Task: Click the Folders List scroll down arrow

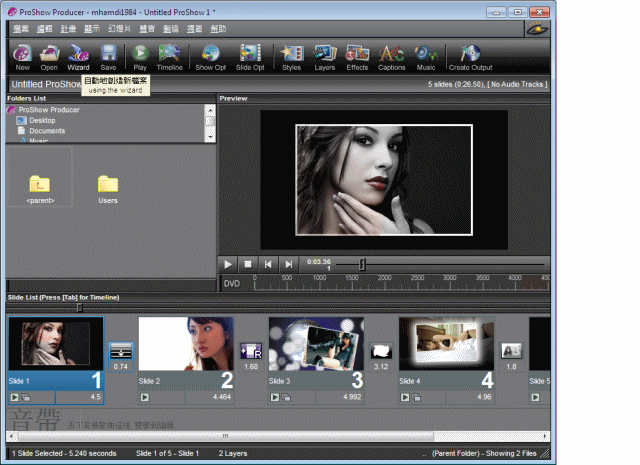Action: [x=210, y=137]
